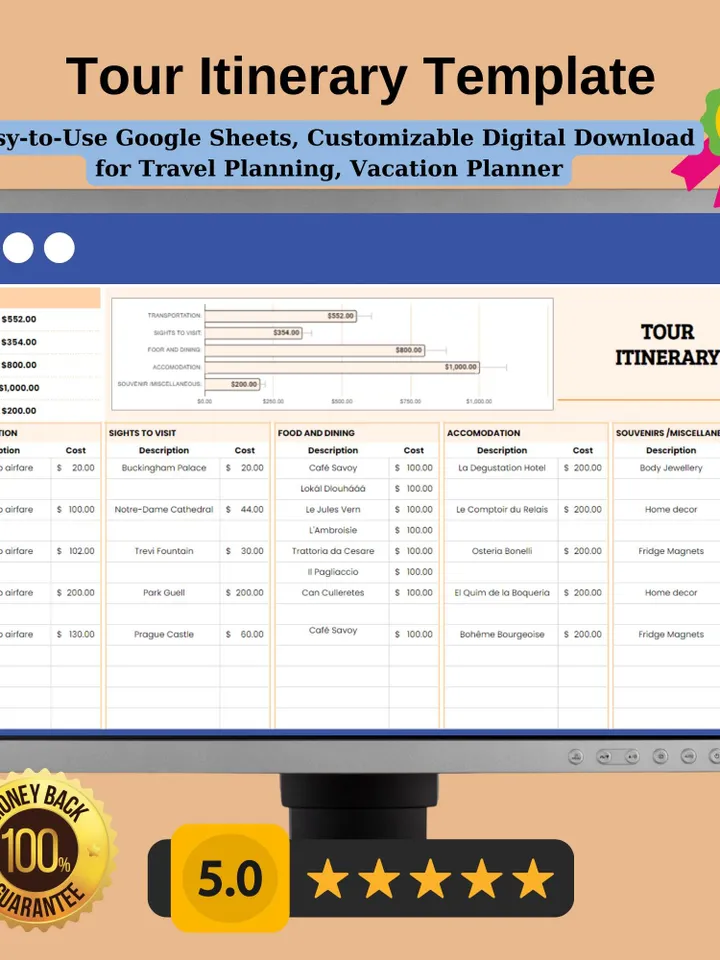Screen dimensions: 720x960
Task: Click the monitor's round button right of the double pill
Action: [660, 757]
